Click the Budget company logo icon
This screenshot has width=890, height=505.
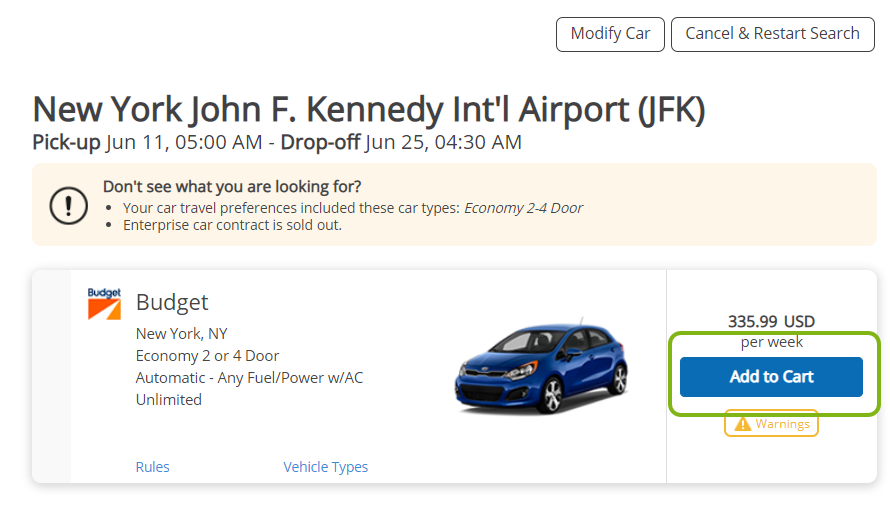(x=104, y=304)
